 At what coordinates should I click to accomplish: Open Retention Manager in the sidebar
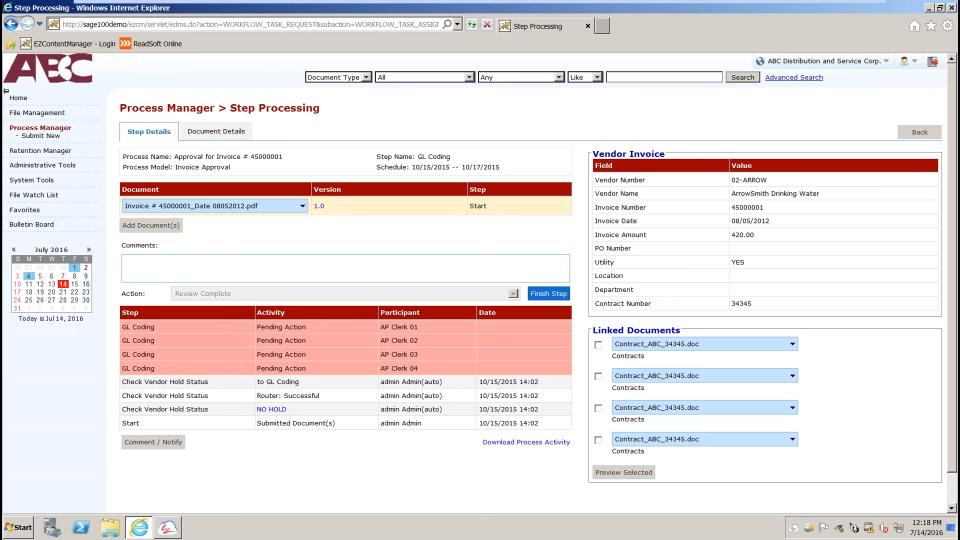tap(40, 151)
